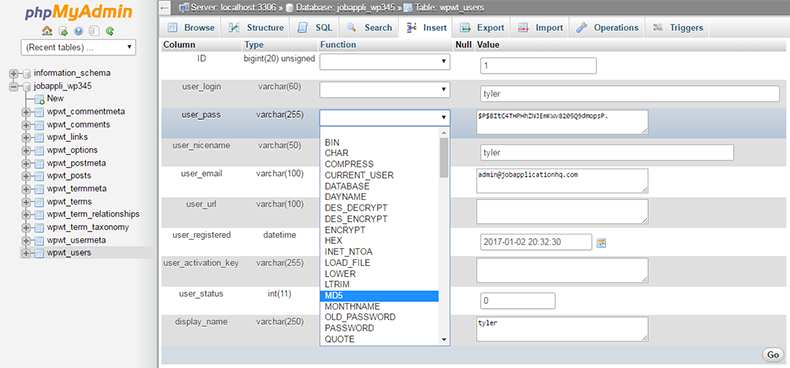
Task: Open the Function dropdown for ID row
Action: (x=385, y=62)
